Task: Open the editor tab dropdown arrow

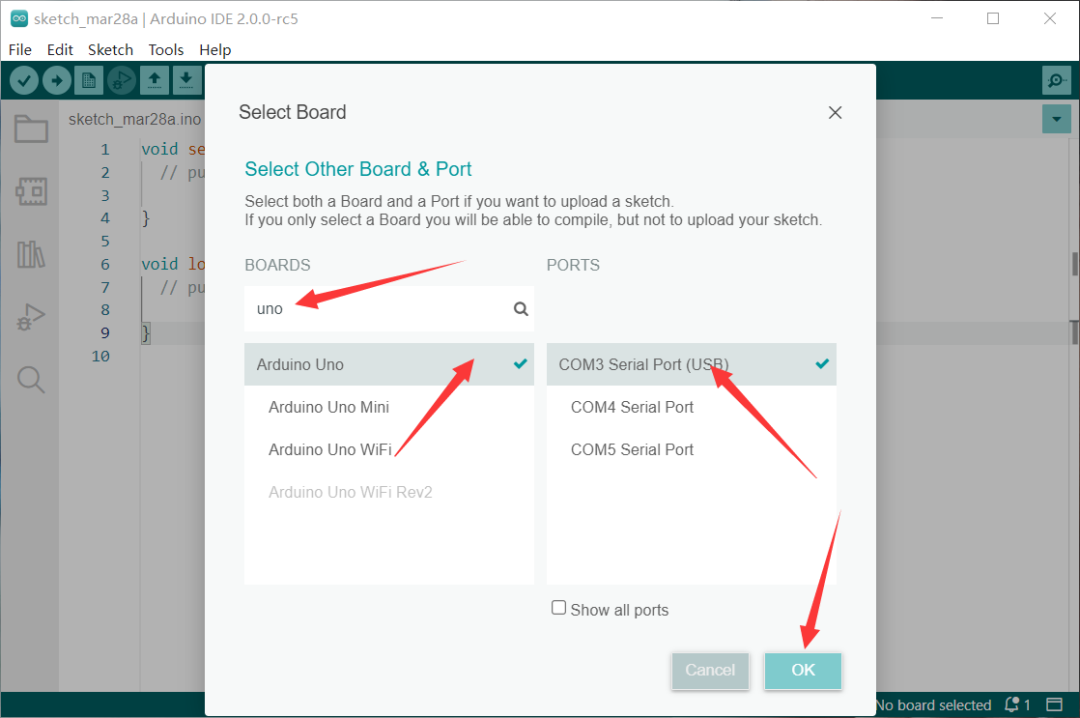Action: tap(1056, 119)
